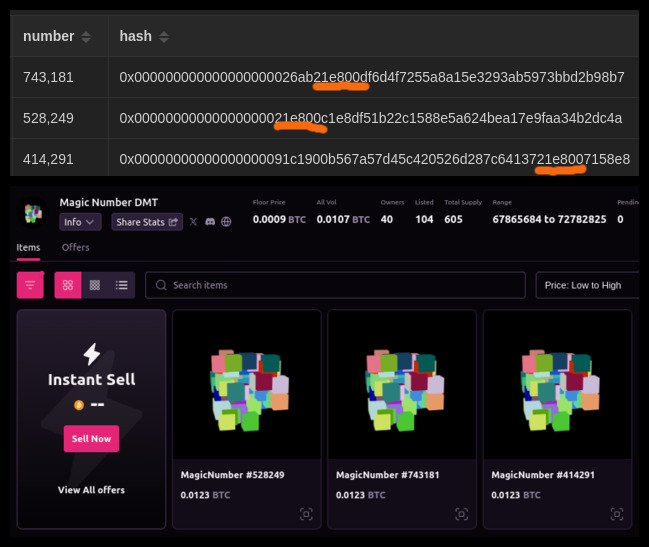Viewport: 649px width, 547px height.
Task: Click the Sell Now button
Action: pos(91,439)
